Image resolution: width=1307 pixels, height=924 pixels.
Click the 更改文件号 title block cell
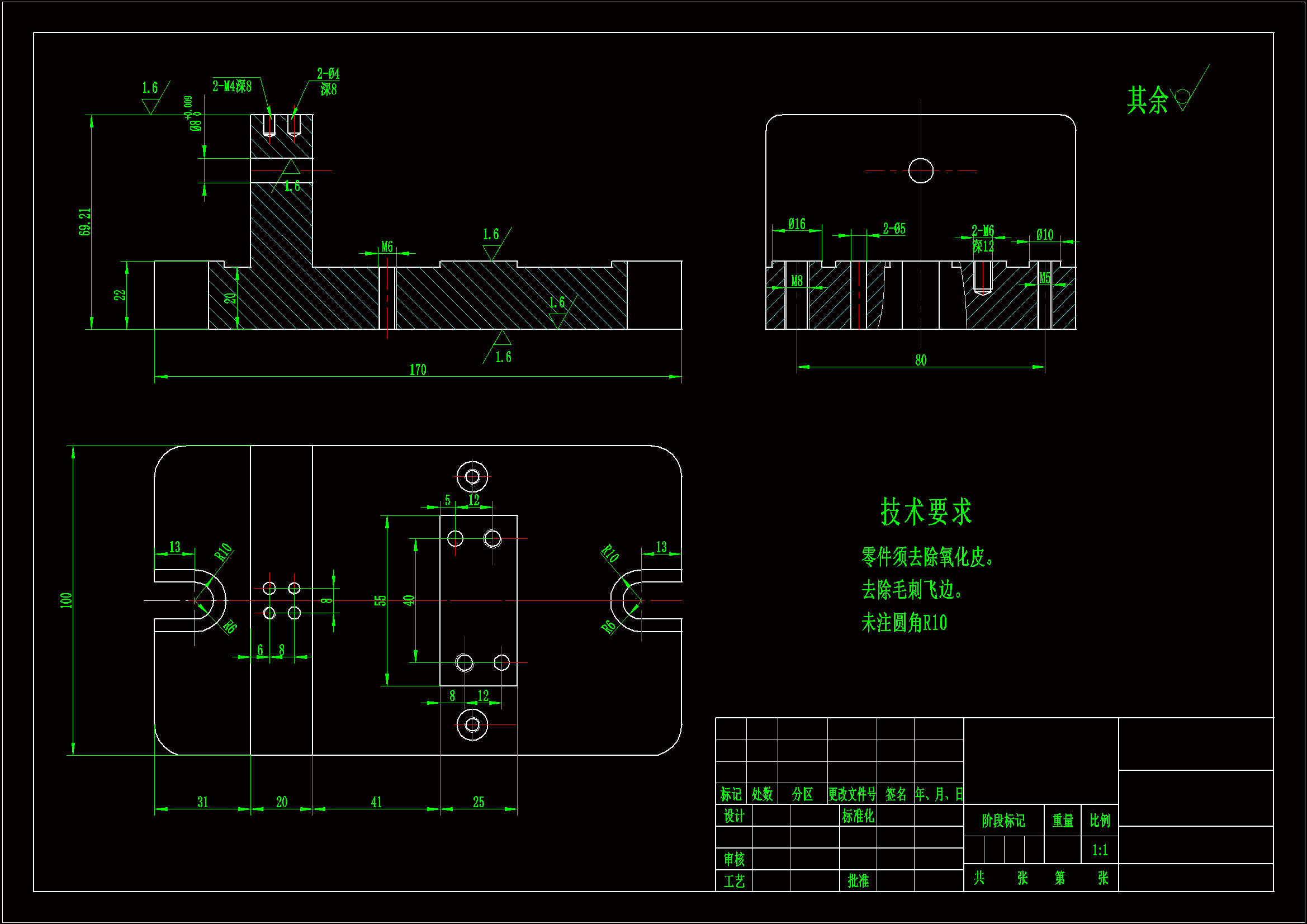852,794
